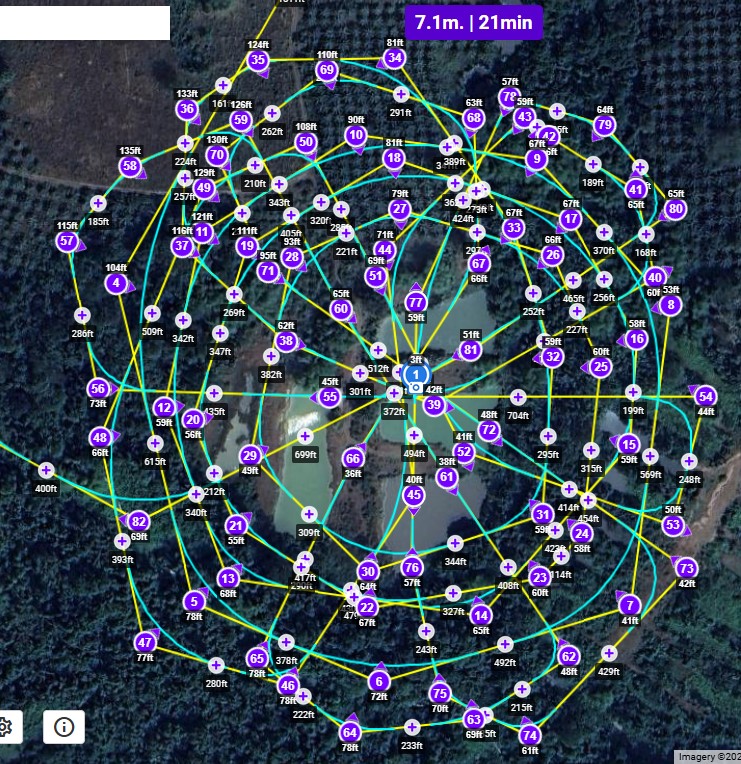Select waypoint 54 marker
741x764 pixels.
coord(706,397)
